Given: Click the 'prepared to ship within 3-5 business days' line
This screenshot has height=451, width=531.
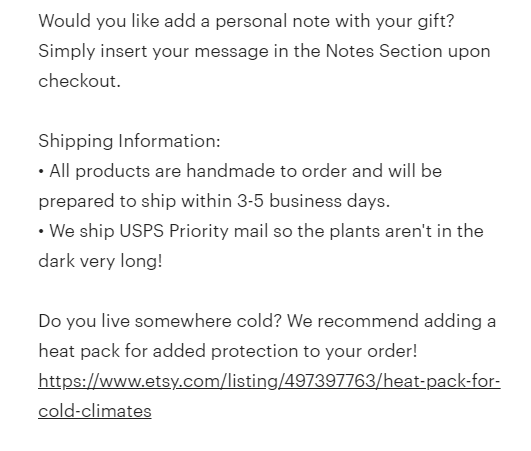Looking at the screenshot, I should (214, 201).
